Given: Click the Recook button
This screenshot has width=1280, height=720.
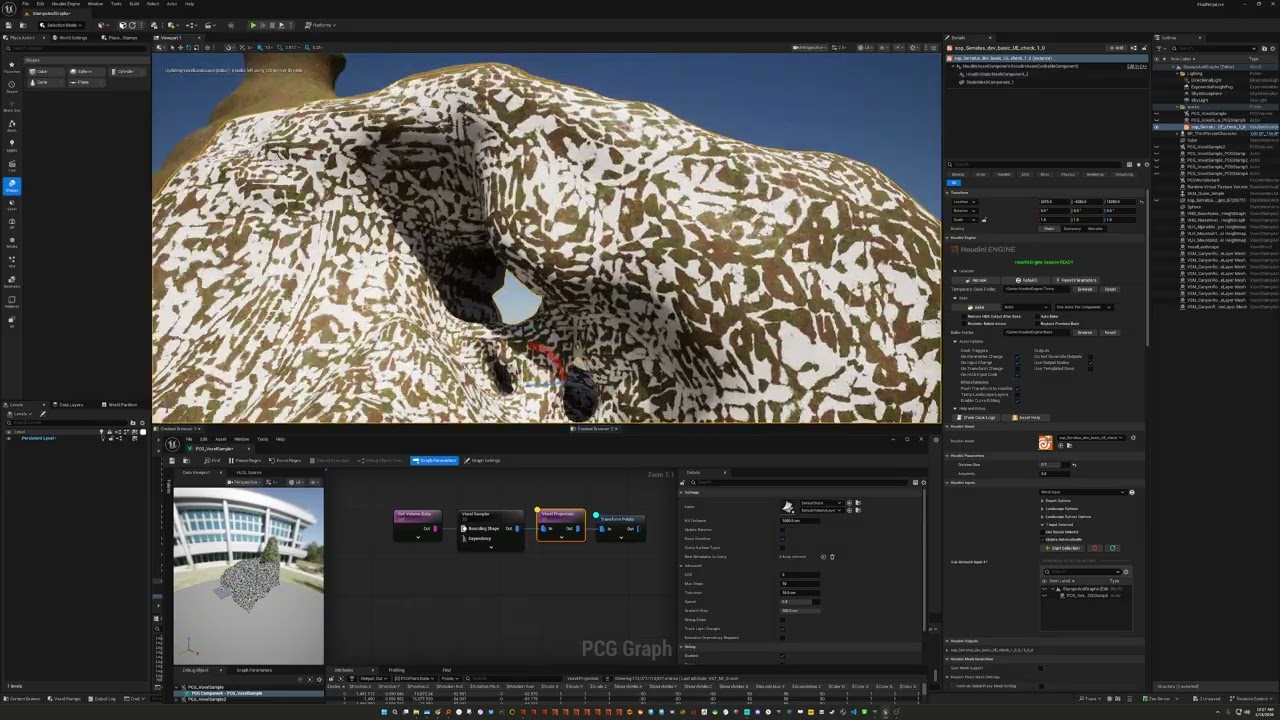Looking at the screenshot, I should click(x=976, y=280).
